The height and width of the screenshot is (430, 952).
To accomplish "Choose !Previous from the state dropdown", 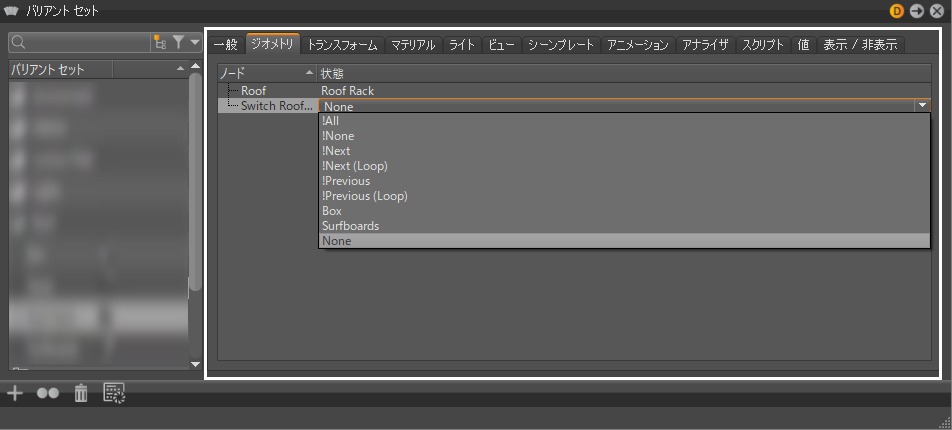I will tap(624, 181).
